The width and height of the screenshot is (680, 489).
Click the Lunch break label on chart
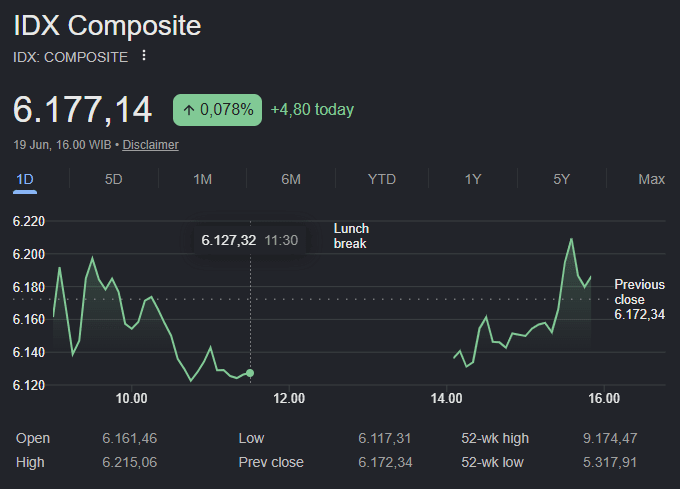[x=351, y=236]
